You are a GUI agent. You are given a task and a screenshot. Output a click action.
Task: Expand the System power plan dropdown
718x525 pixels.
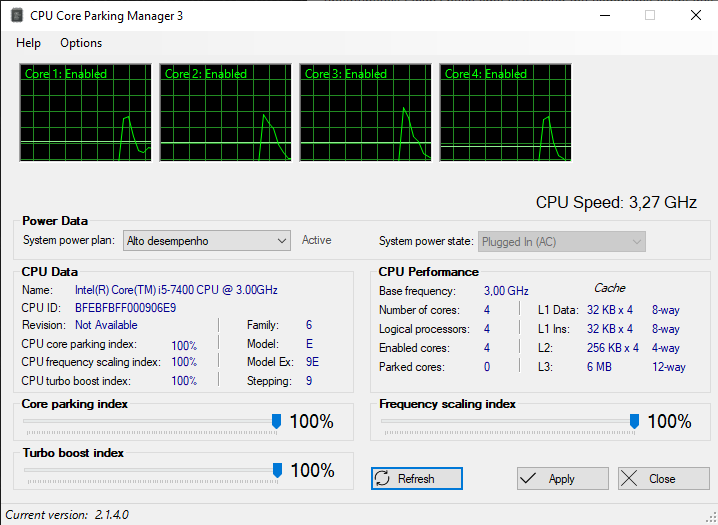click(x=206, y=241)
